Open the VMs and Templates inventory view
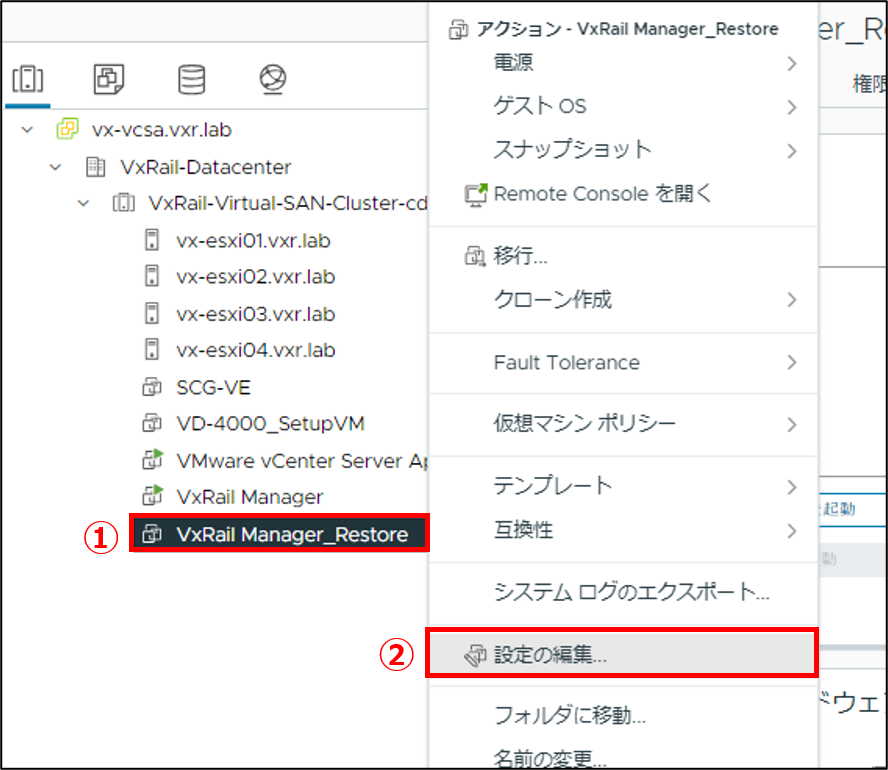 pos(109,79)
